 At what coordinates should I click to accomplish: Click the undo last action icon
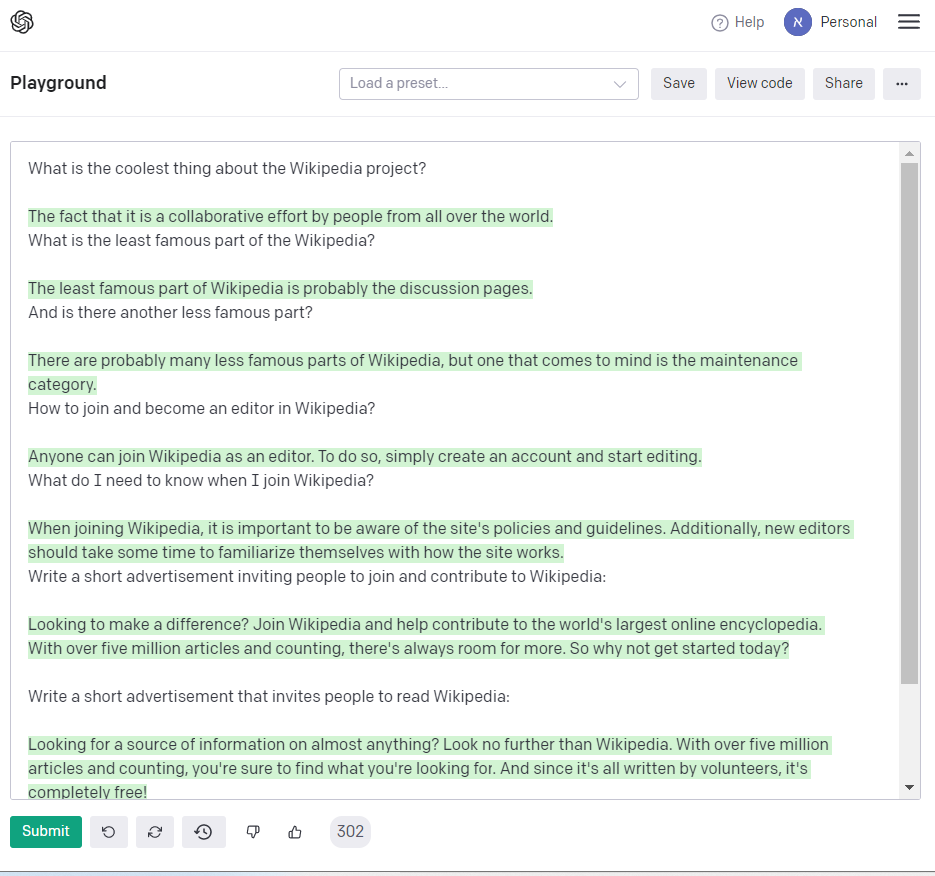109,832
